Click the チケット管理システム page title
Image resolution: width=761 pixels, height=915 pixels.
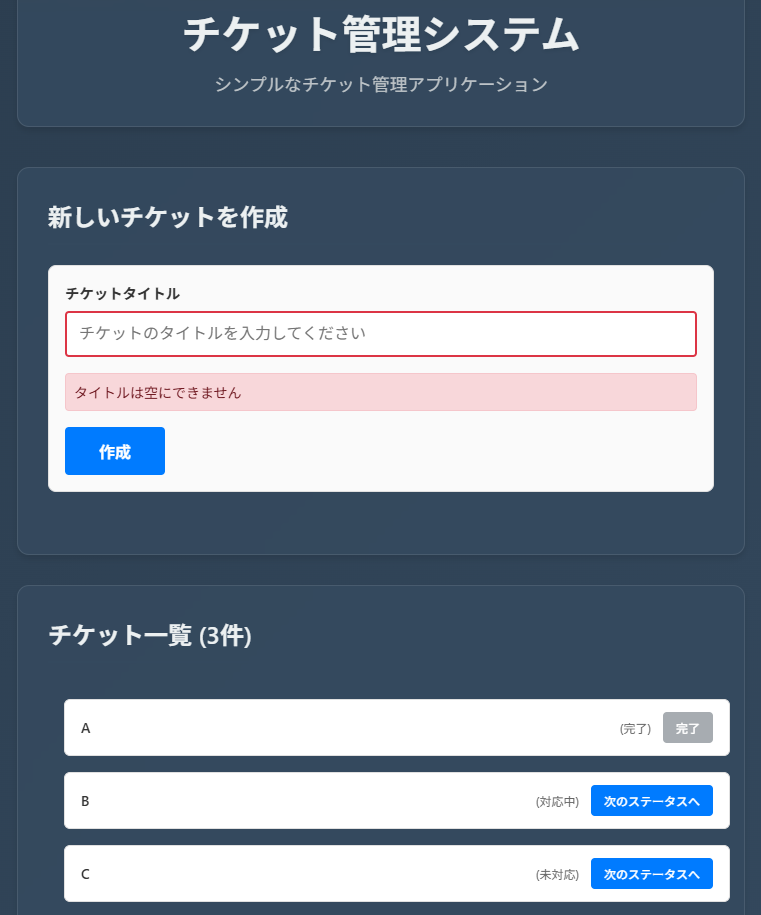click(380, 34)
